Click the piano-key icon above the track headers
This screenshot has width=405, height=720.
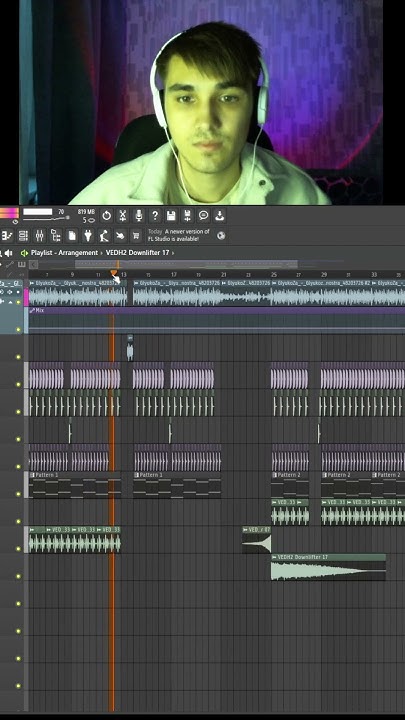(x=21, y=264)
